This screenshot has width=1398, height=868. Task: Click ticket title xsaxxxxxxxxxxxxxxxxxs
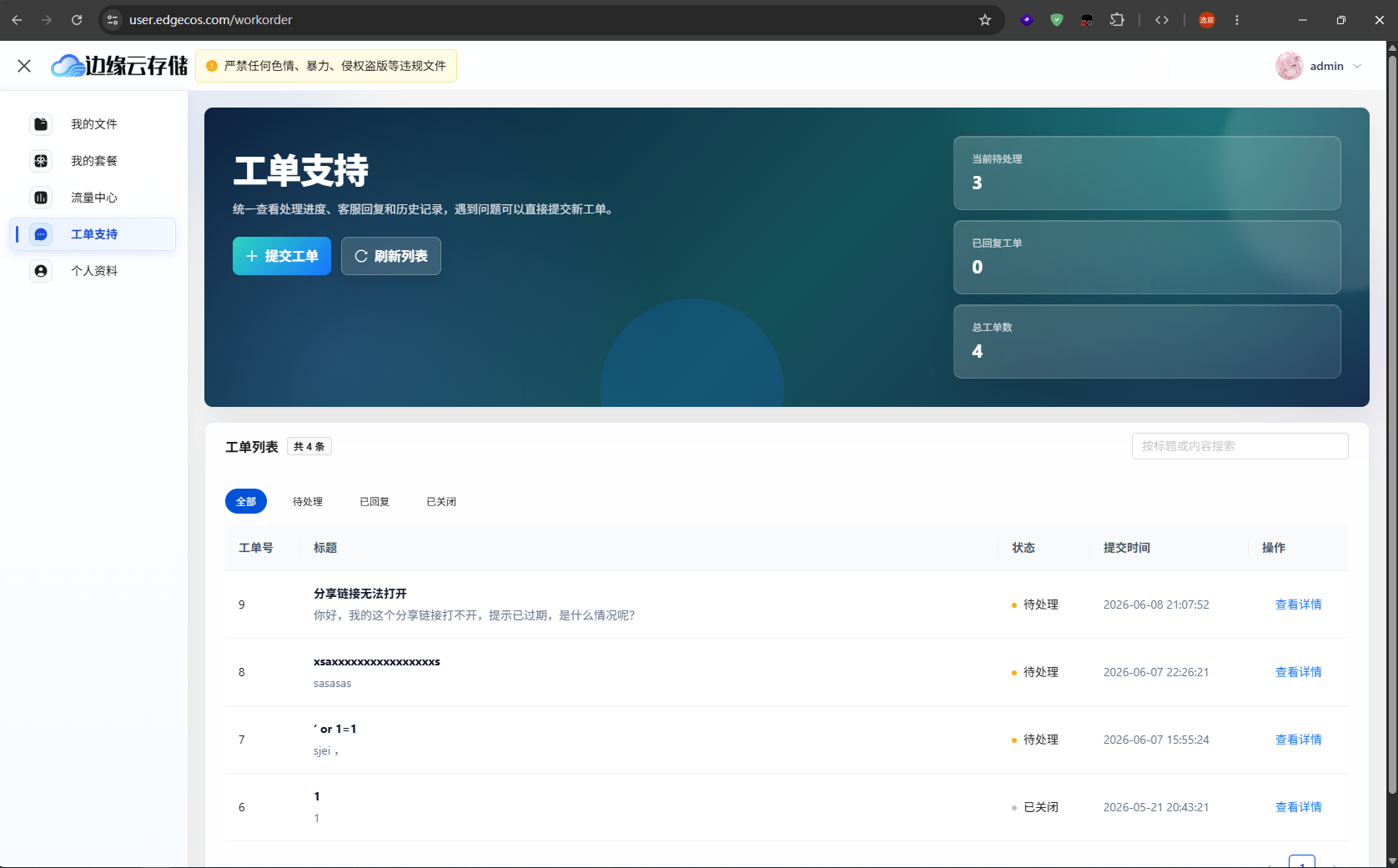click(x=377, y=661)
